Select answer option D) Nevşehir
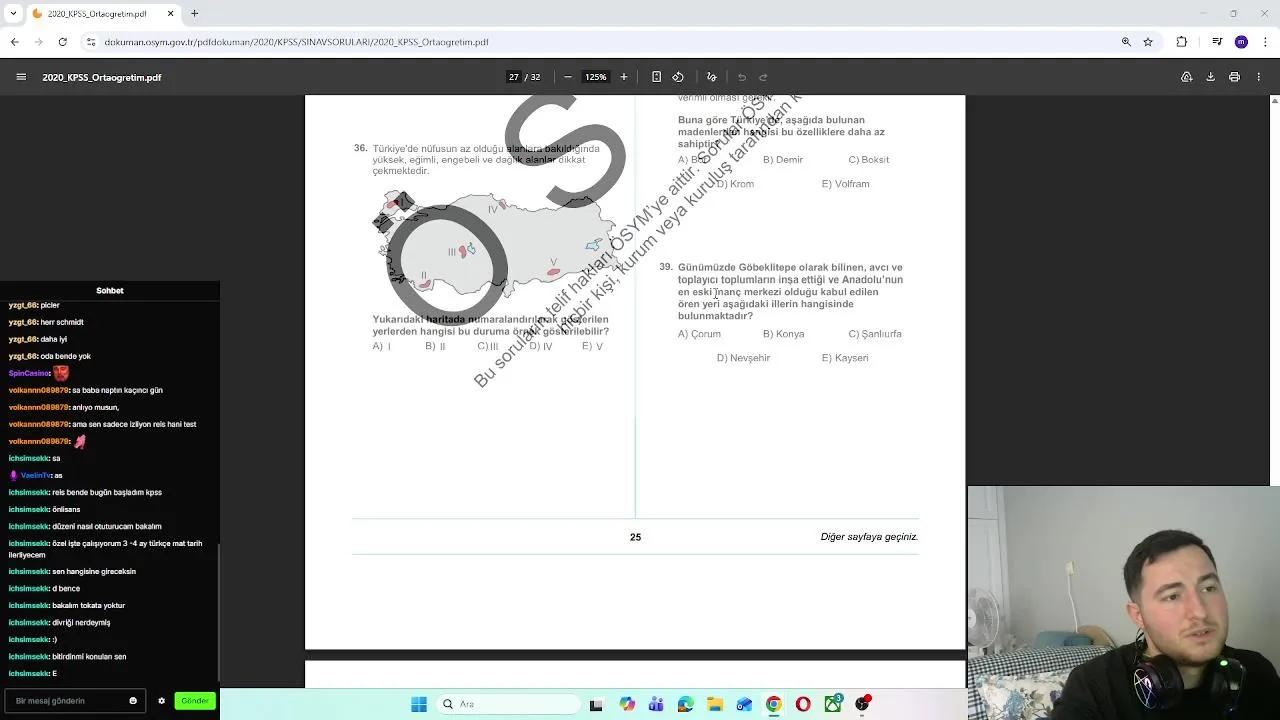This screenshot has height=720, width=1280. 743,358
